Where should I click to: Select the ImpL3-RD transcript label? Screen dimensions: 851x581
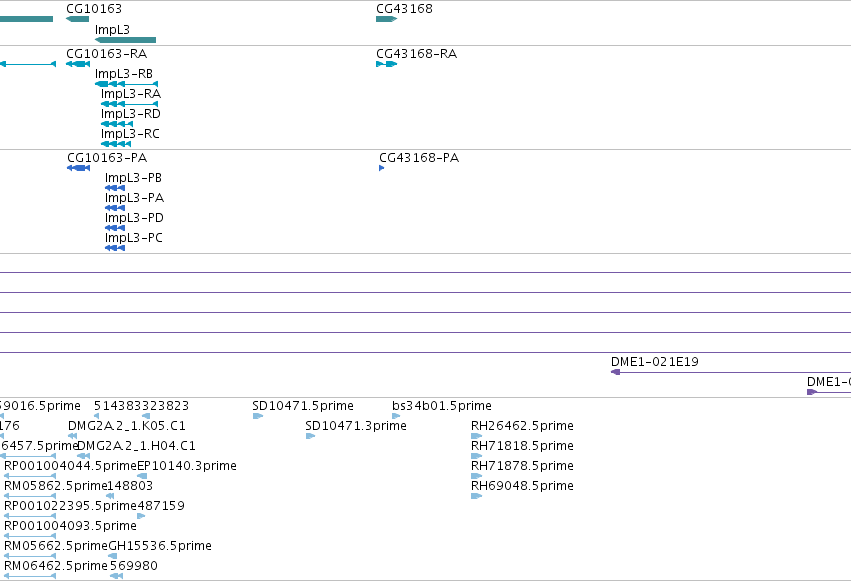[x=131, y=114]
